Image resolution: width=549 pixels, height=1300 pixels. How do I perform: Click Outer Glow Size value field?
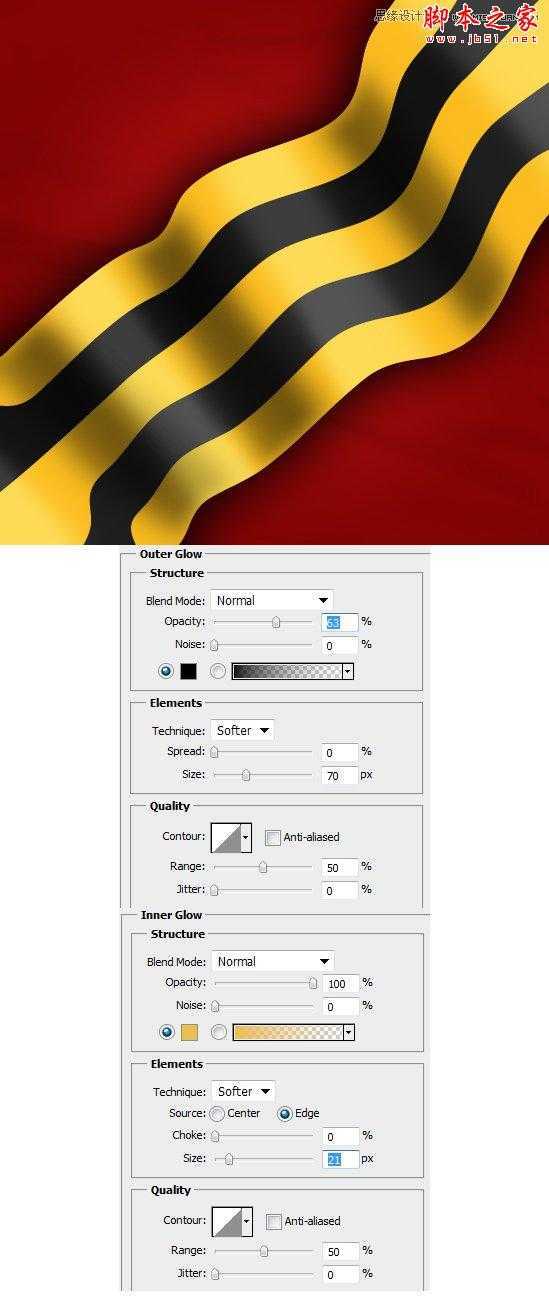pyautogui.click(x=340, y=775)
